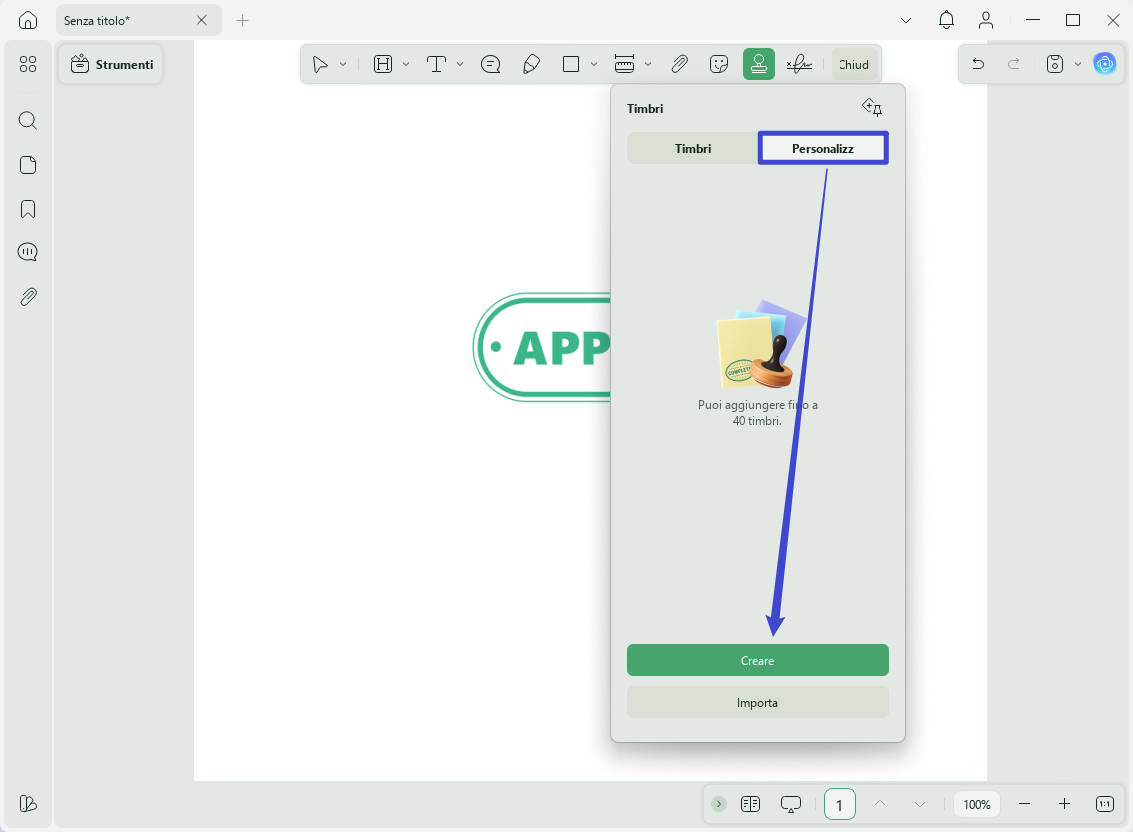The height and width of the screenshot is (832, 1133).
Task: Undo the last action
Action: 978,64
